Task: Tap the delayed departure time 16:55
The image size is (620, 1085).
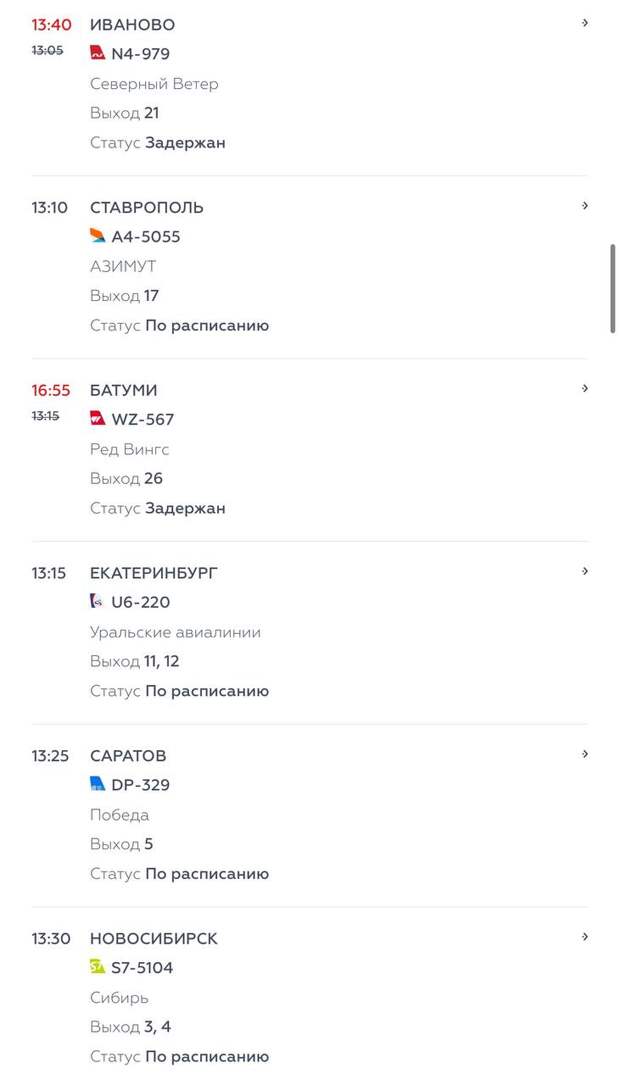Action: (51, 391)
